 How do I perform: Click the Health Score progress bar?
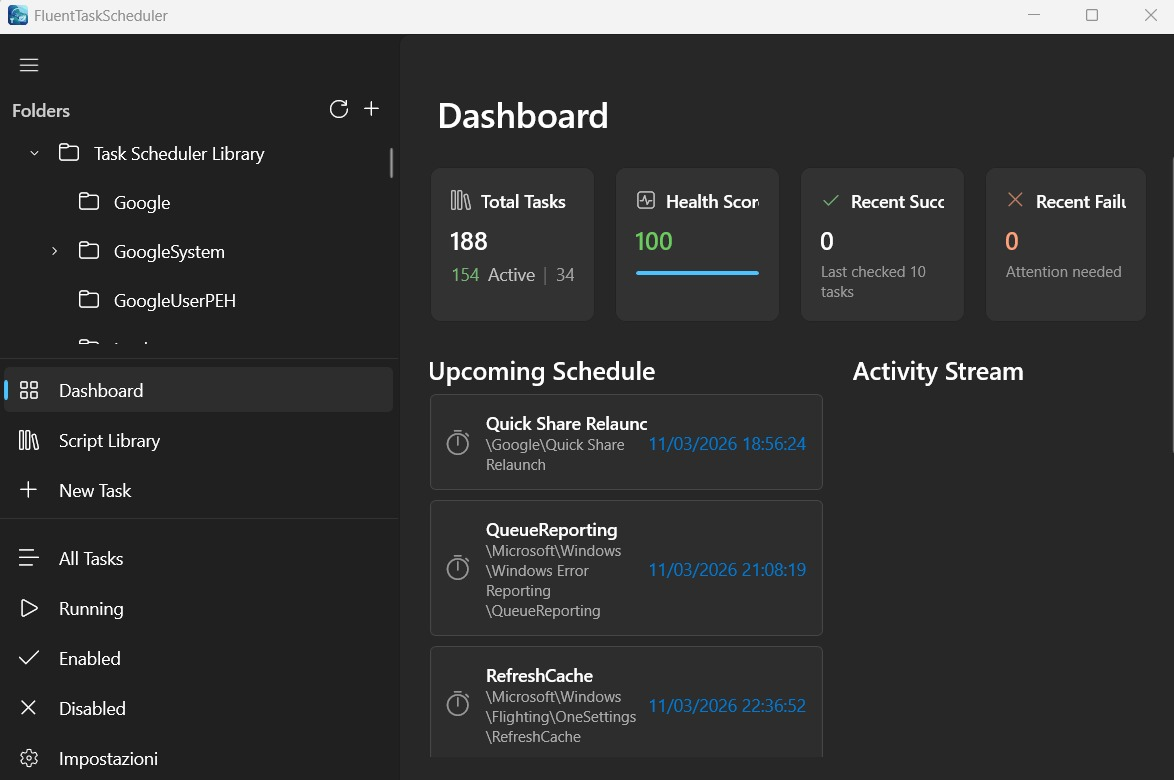click(x=697, y=273)
